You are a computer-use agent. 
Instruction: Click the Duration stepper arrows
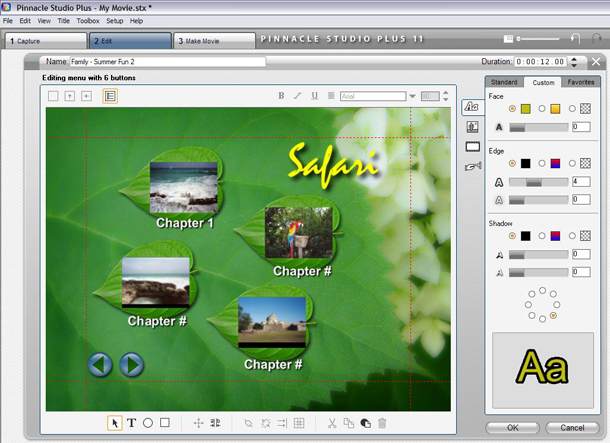point(574,62)
